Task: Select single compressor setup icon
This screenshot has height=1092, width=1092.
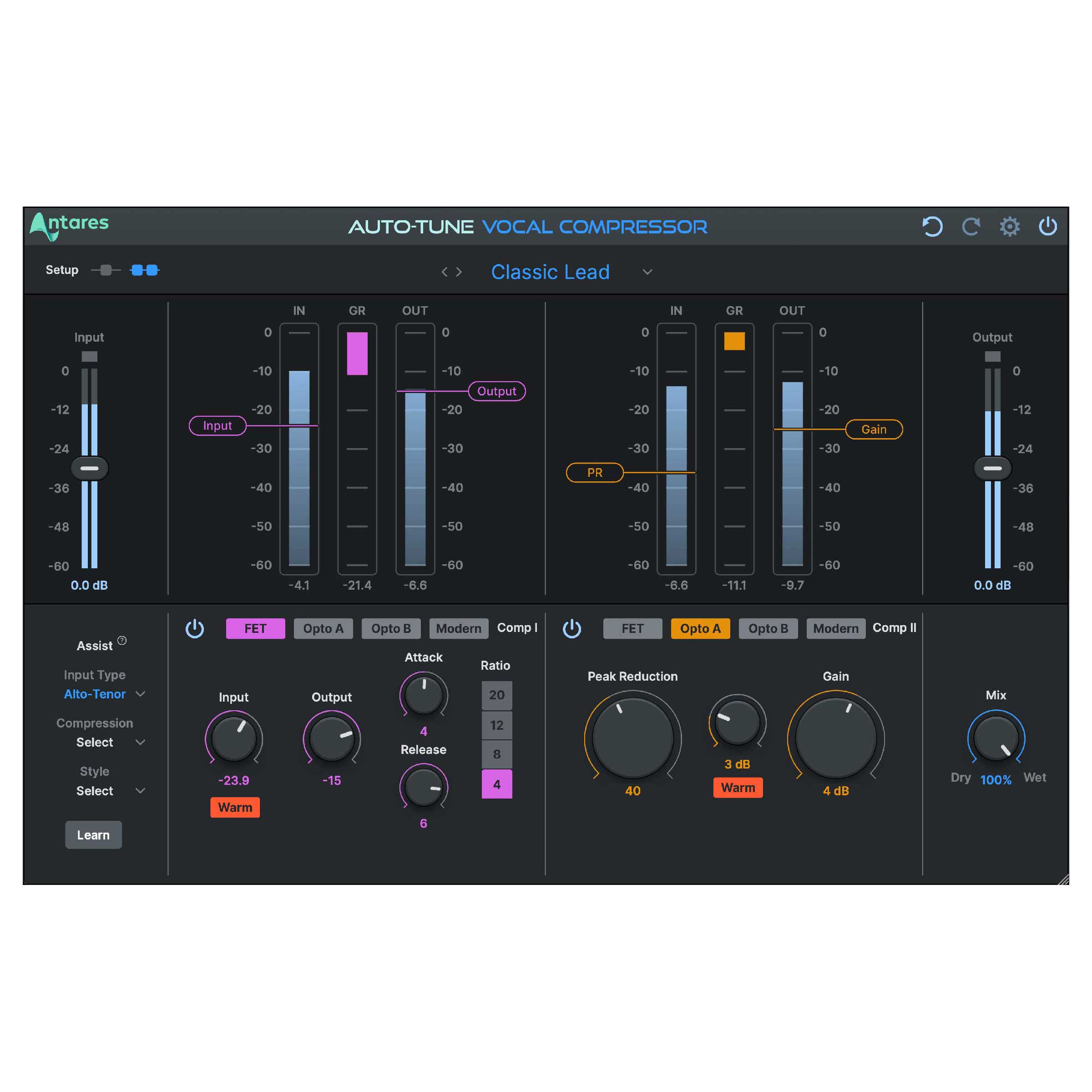Action: coord(106,270)
